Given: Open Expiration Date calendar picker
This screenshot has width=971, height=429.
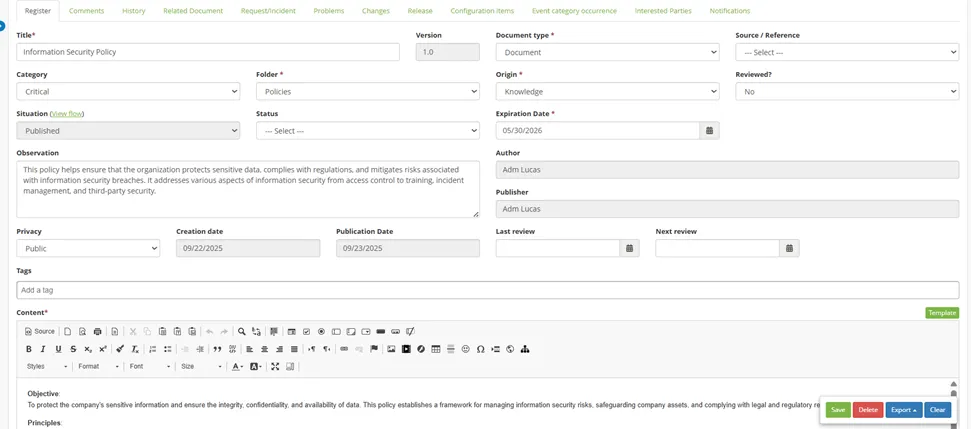Looking at the screenshot, I should pyautogui.click(x=710, y=131).
